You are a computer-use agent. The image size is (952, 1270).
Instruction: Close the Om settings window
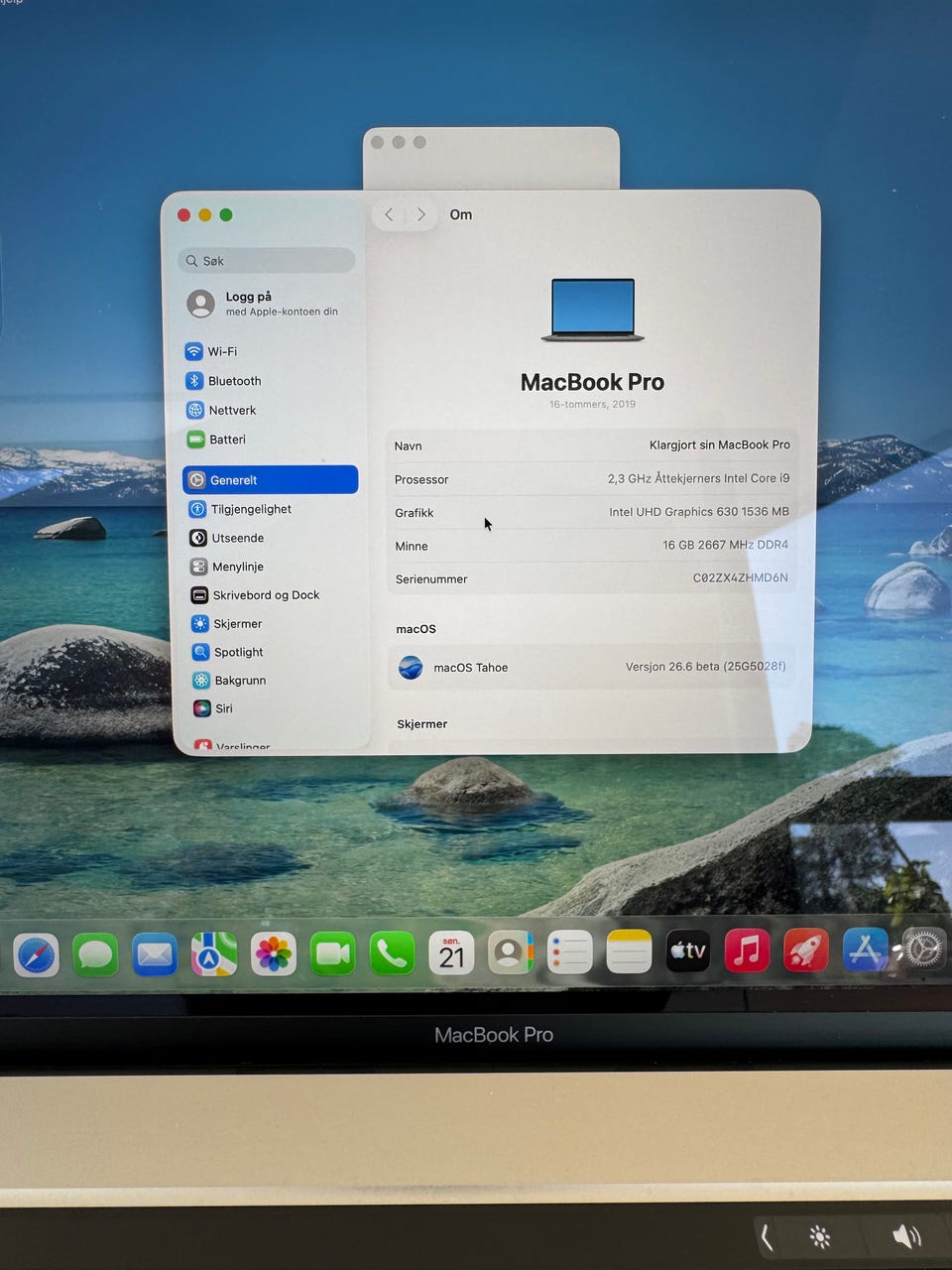pos(183,215)
